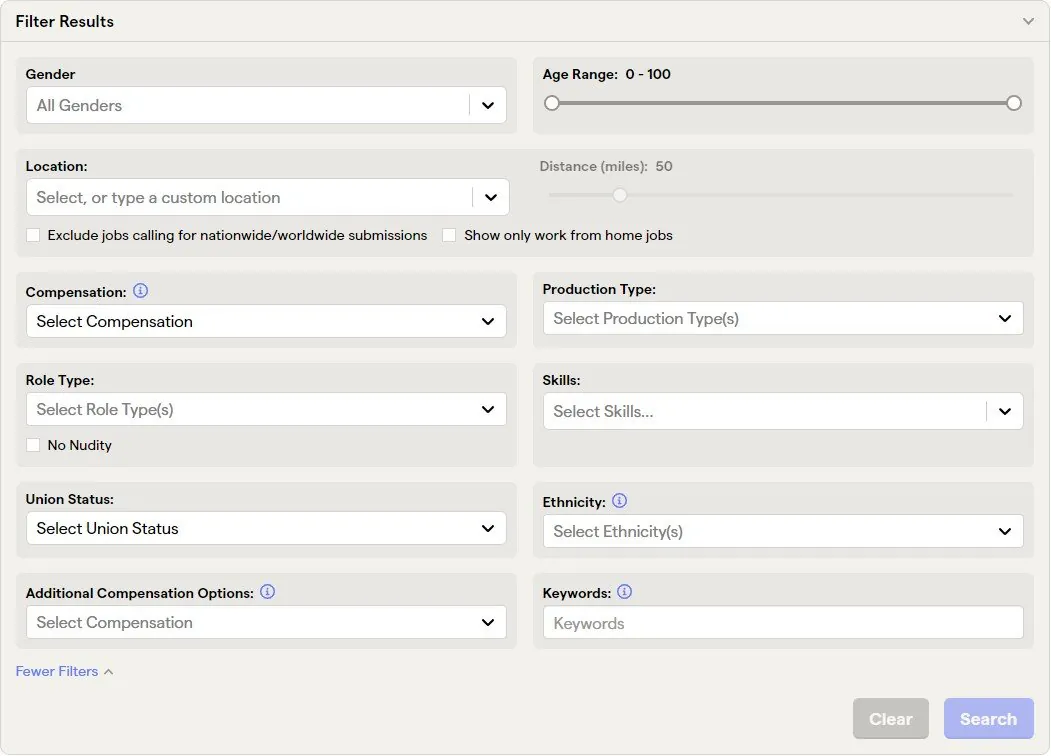The height and width of the screenshot is (756, 1051).
Task: Open the Select Ethnicity(s) dropdown
Action: 782,531
